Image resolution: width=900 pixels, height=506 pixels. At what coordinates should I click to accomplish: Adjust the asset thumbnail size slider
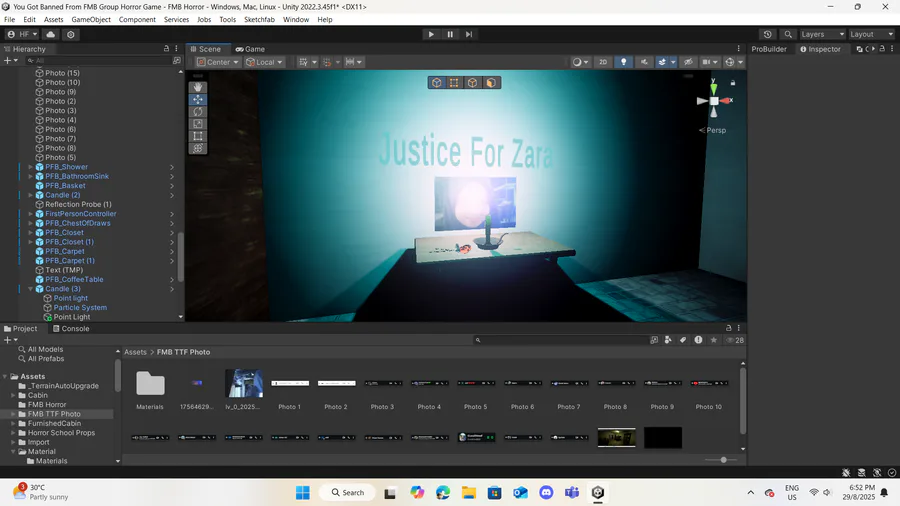[x=723, y=460]
